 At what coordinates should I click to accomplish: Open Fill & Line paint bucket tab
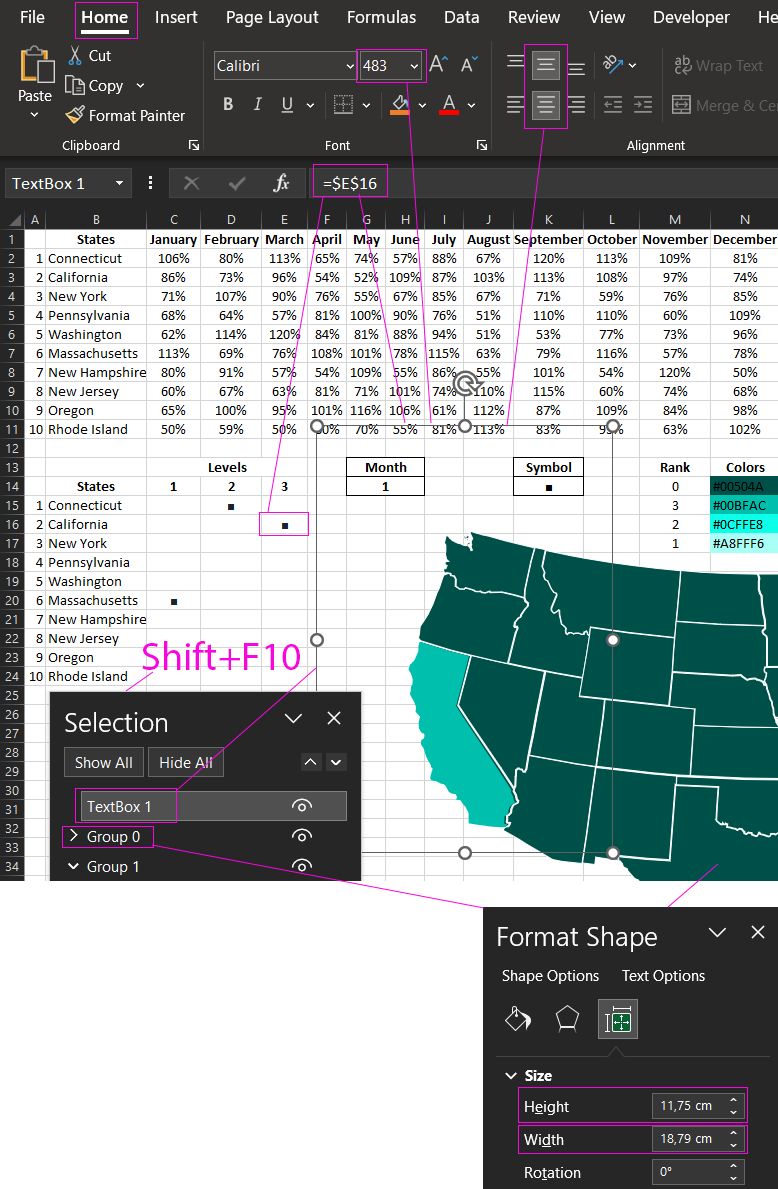click(517, 1019)
